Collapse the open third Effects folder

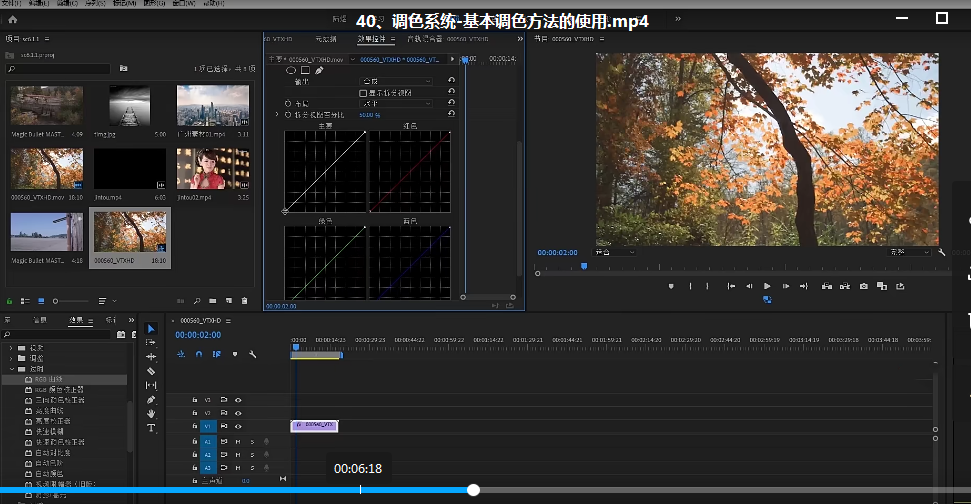point(11,369)
